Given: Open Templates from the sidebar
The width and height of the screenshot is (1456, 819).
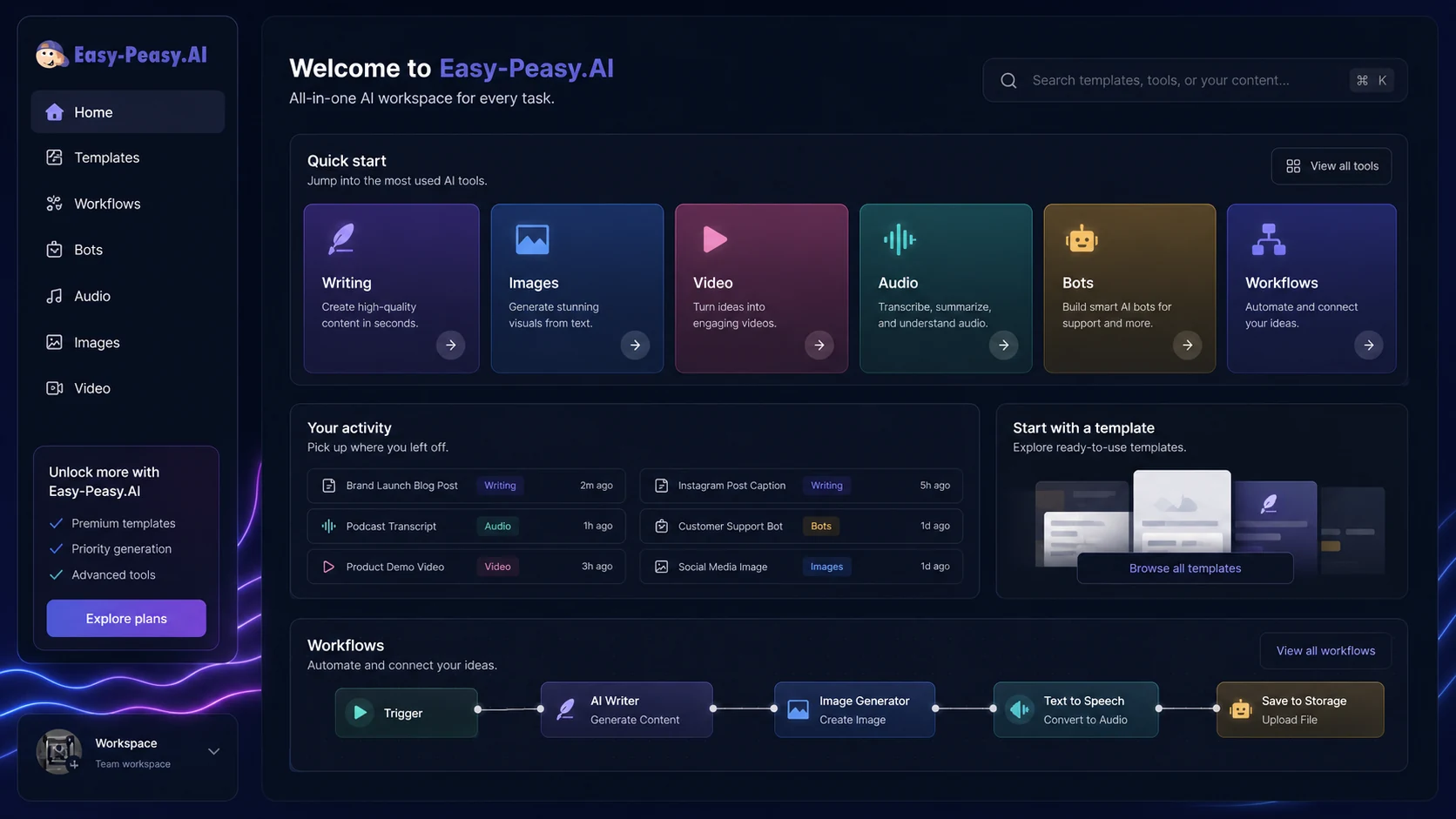Looking at the screenshot, I should (127, 158).
